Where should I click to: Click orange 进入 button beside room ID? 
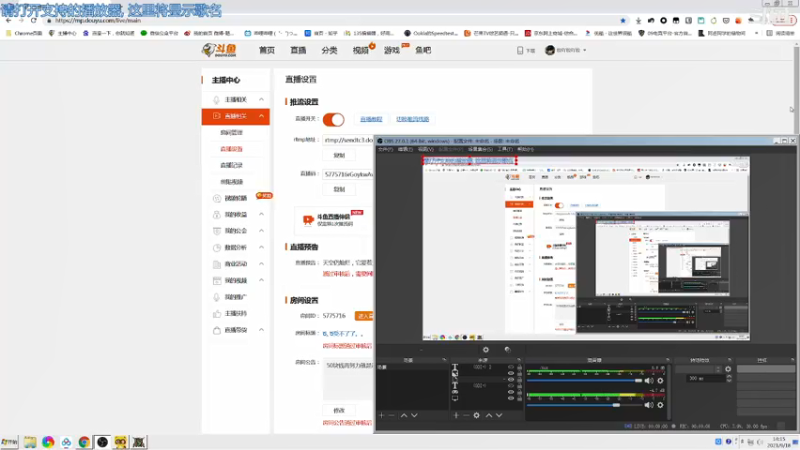(x=364, y=316)
